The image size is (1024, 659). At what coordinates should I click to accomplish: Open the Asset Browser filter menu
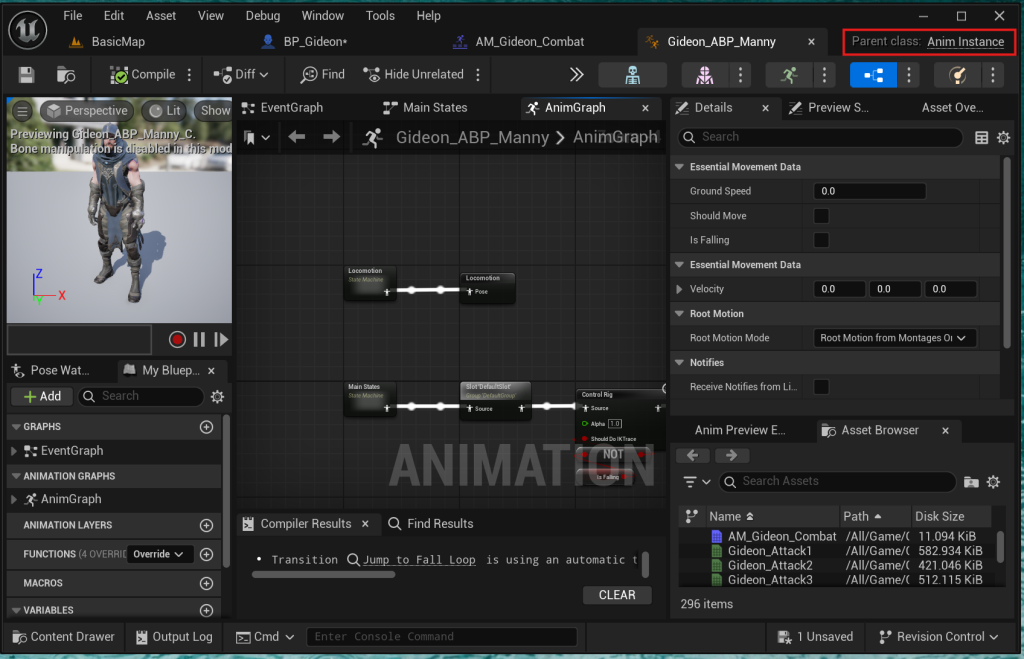696,482
